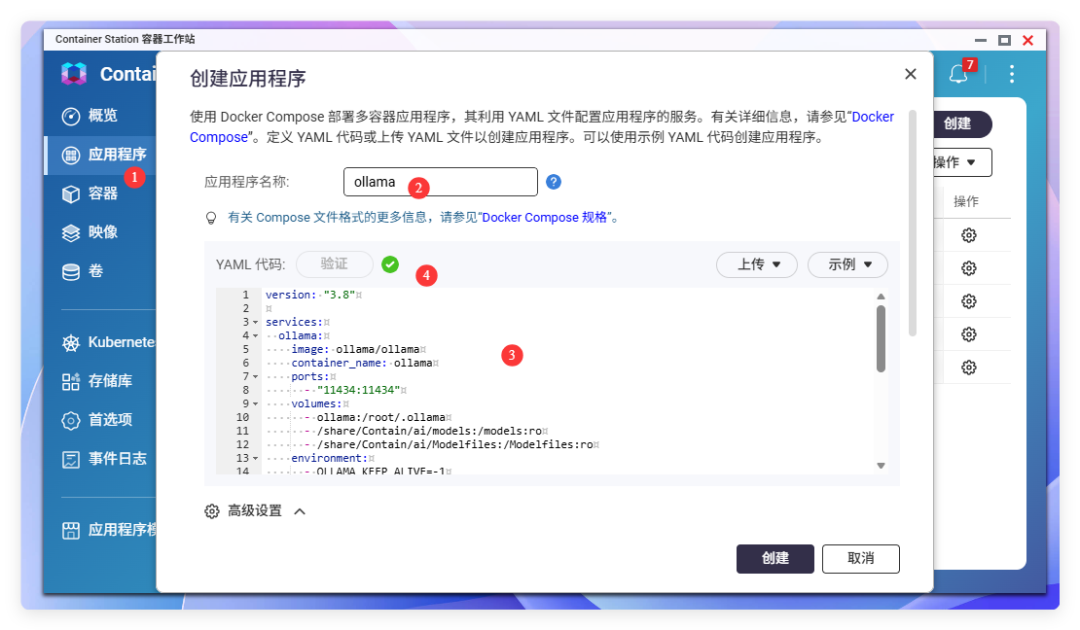Open the 卷 volumes section
The height and width of the screenshot is (630, 1080).
click(x=83, y=271)
